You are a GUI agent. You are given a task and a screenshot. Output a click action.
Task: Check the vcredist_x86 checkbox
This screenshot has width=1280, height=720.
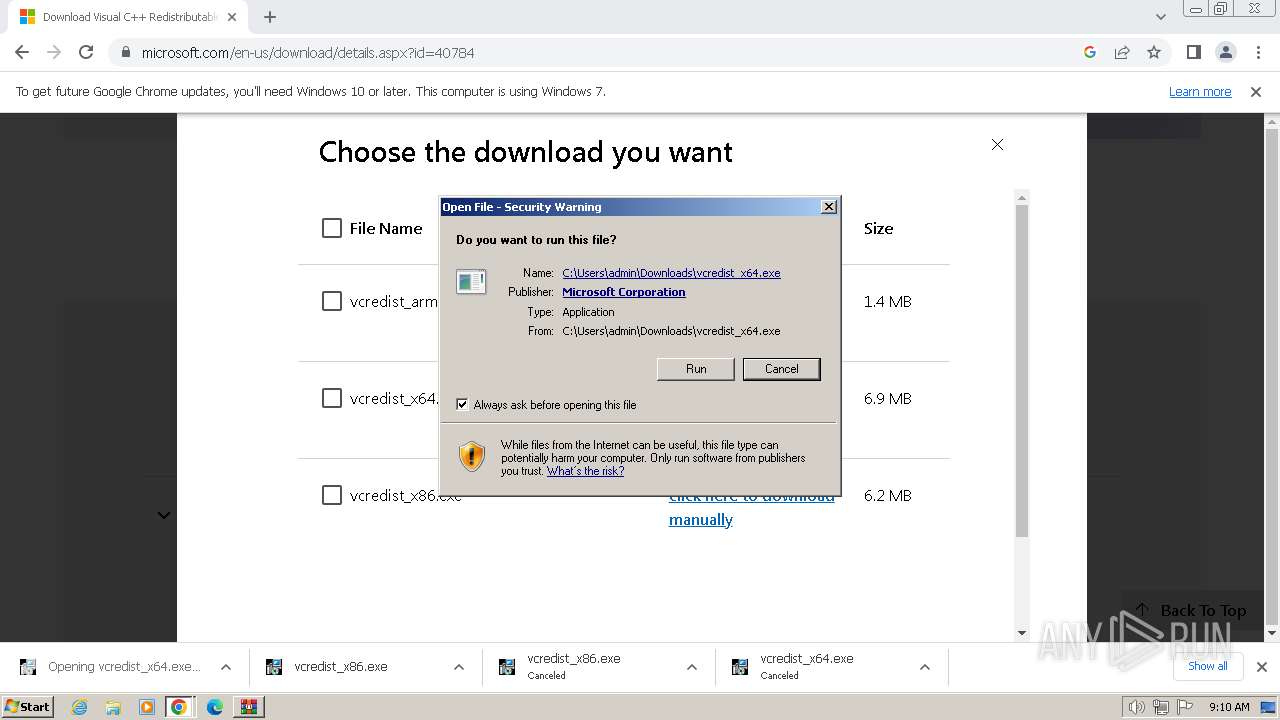click(332, 495)
